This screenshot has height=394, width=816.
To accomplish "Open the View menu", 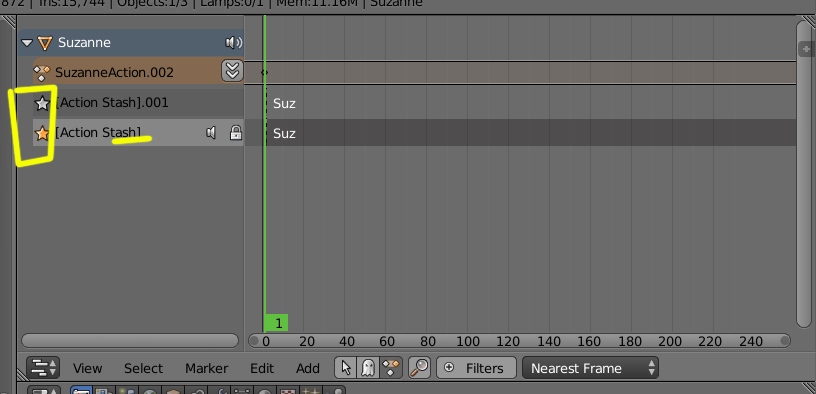I will (87, 368).
